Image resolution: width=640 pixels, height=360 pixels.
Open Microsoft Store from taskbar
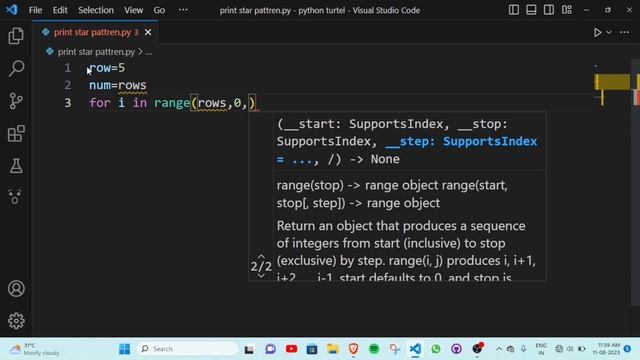pyautogui.click(x=312, y=349)
